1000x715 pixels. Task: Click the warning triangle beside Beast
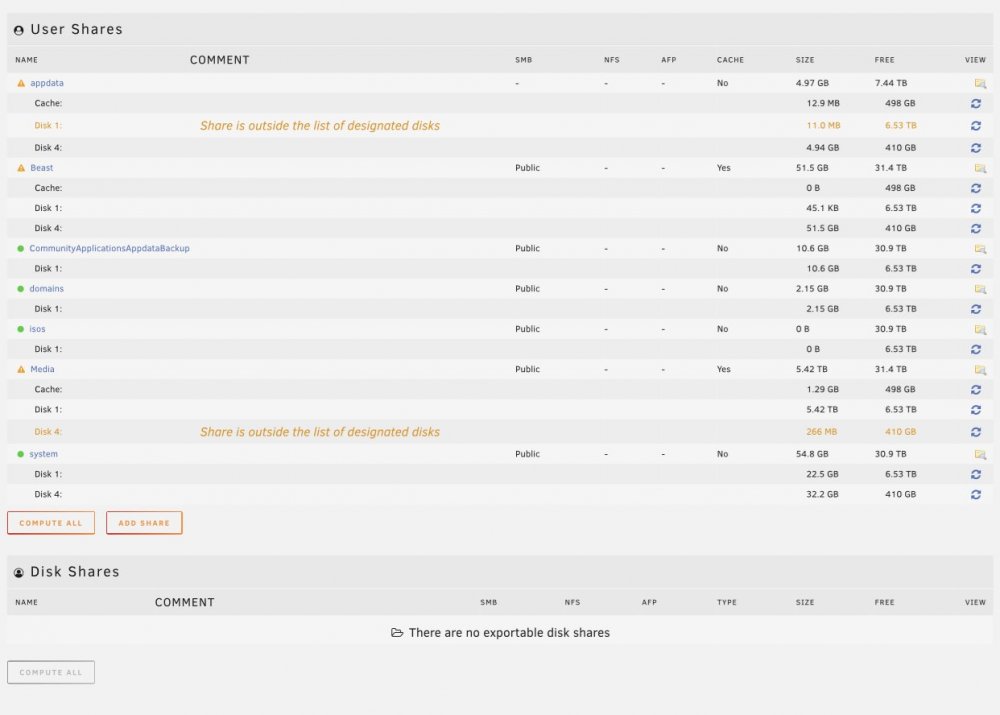[21, 168]
